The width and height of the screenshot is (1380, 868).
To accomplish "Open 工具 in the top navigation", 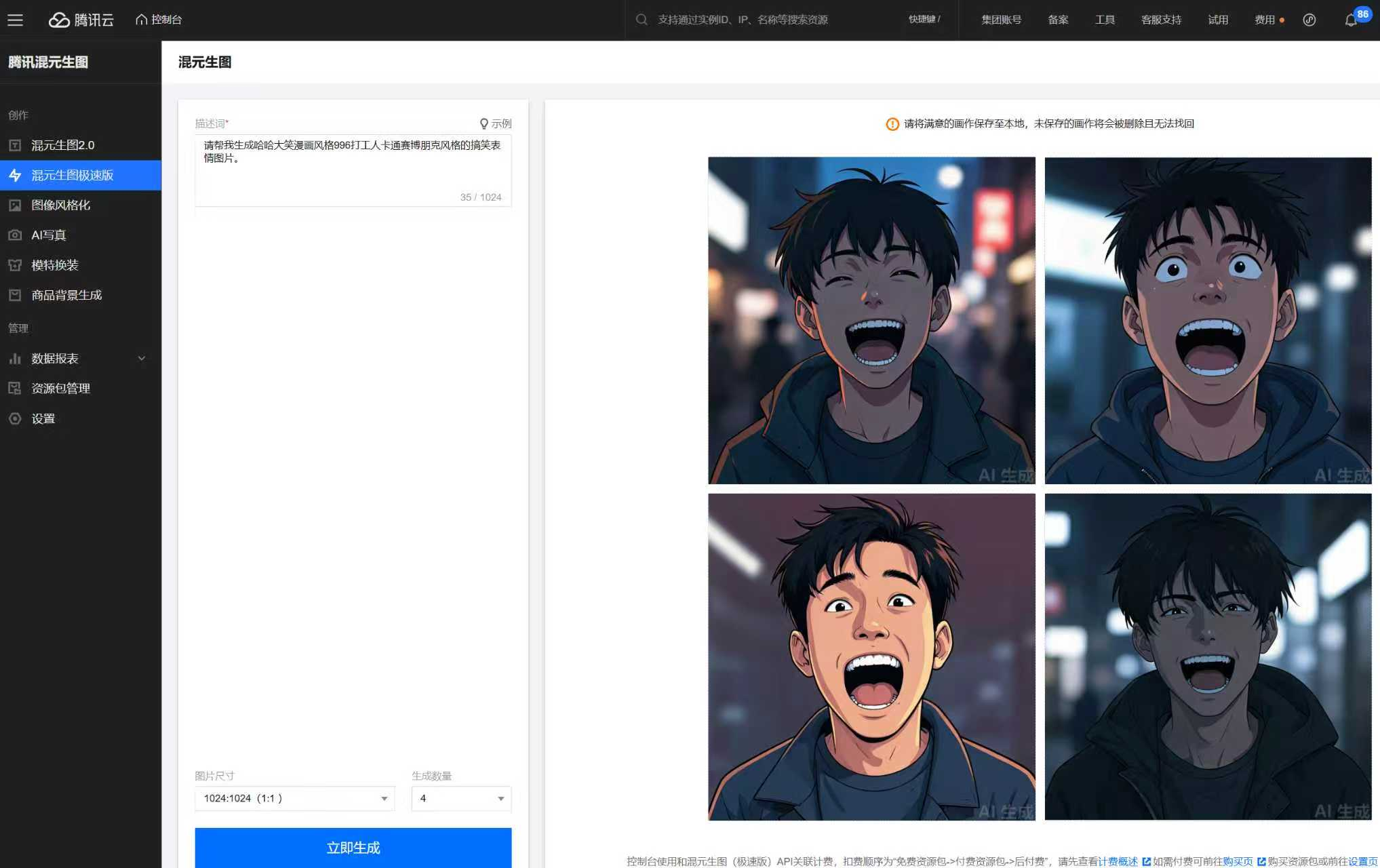I will point(1105,20).
